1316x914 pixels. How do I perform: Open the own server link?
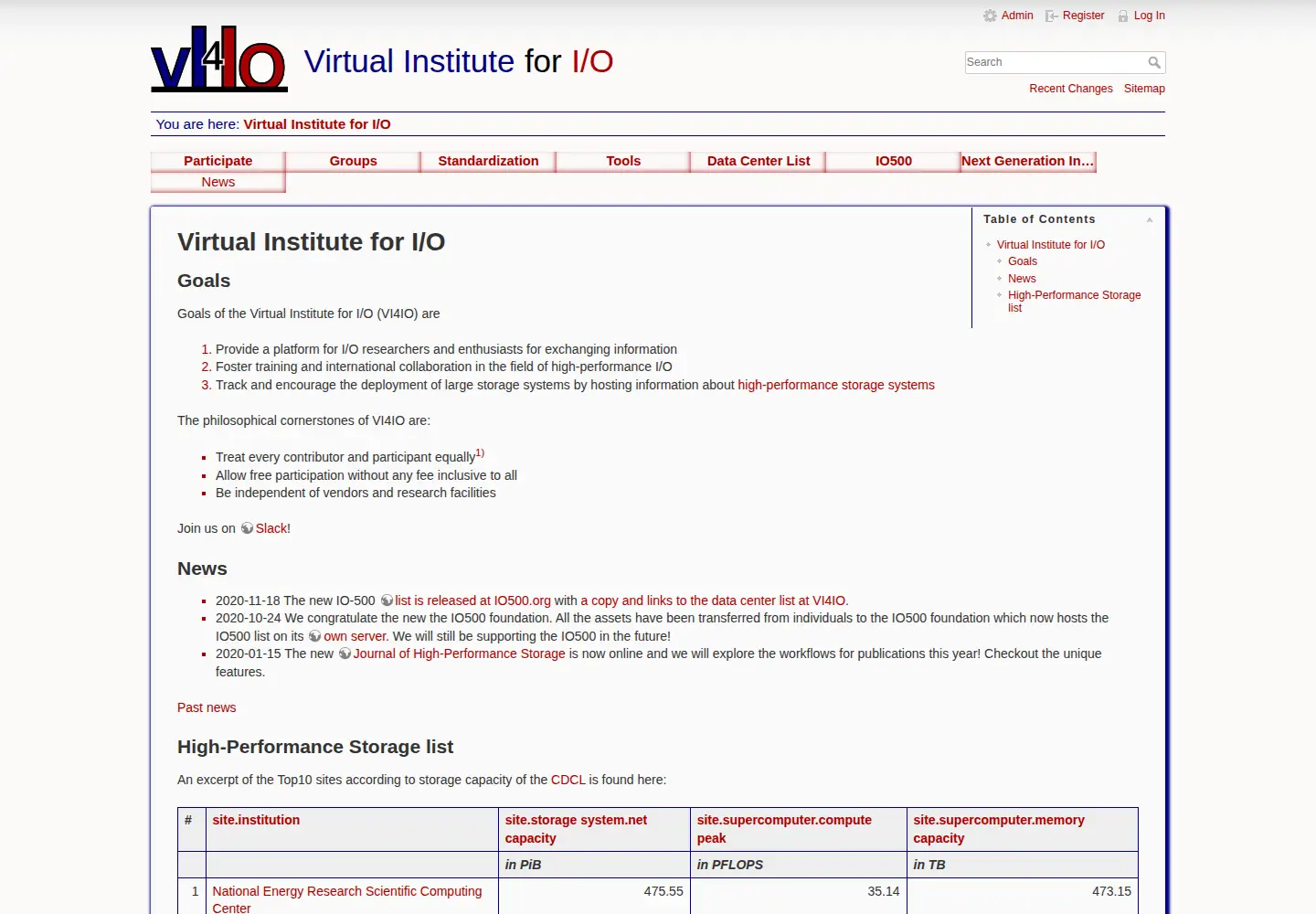click(356, 636)
